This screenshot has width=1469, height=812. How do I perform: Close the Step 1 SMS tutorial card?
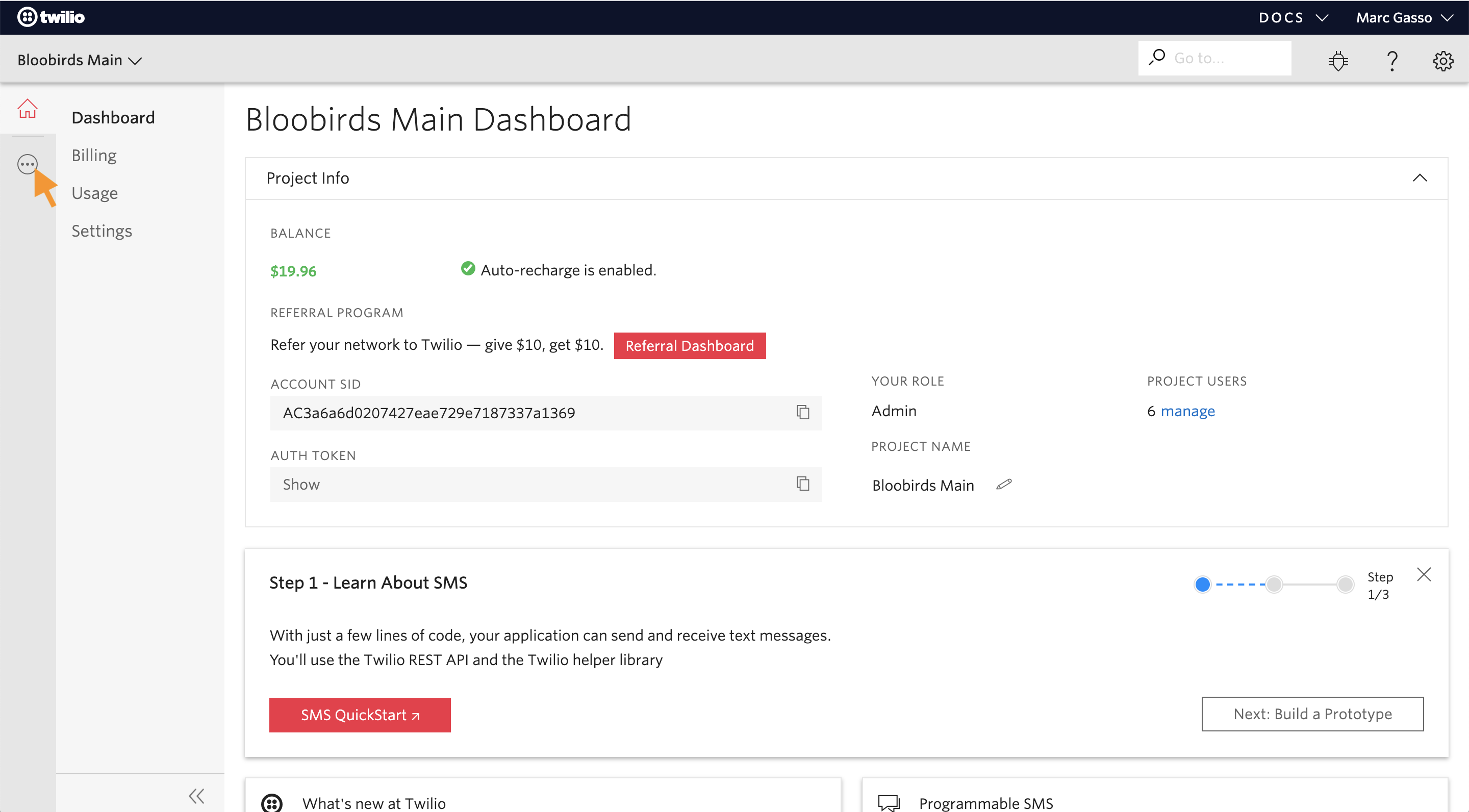tap(1424, 574)
